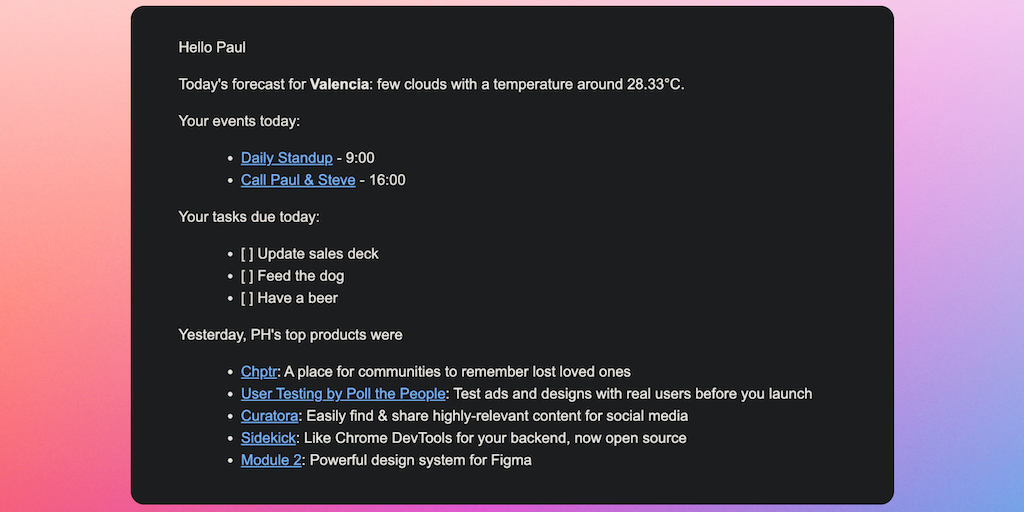Click the Powerful design system for Figma description

420,460
